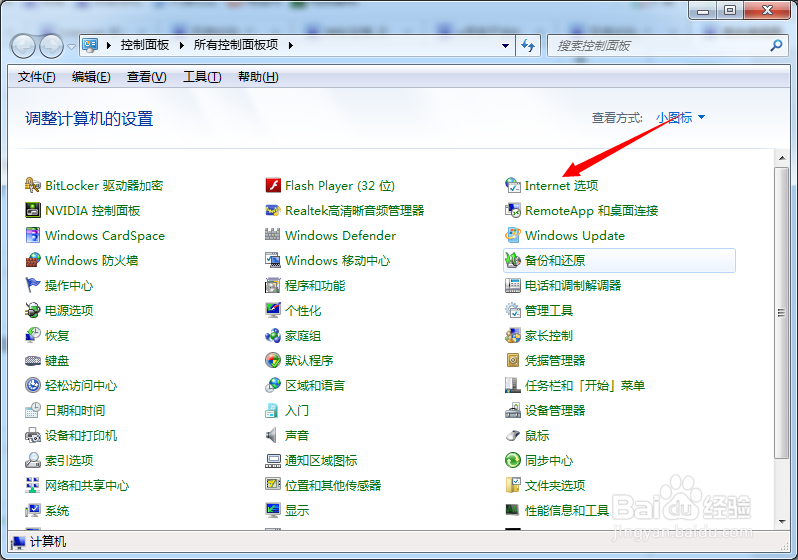Click the Windows 移动中心 icon
The width and height of the screenshot is (798, 560).
(273, 260)
